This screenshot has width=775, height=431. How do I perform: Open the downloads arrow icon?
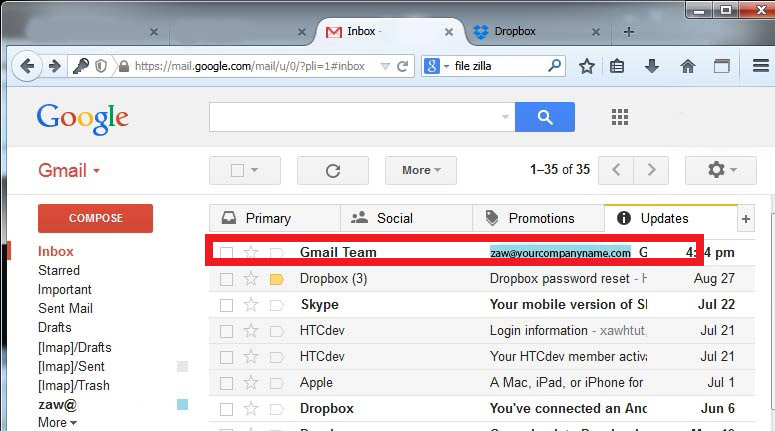click(652, 66)
